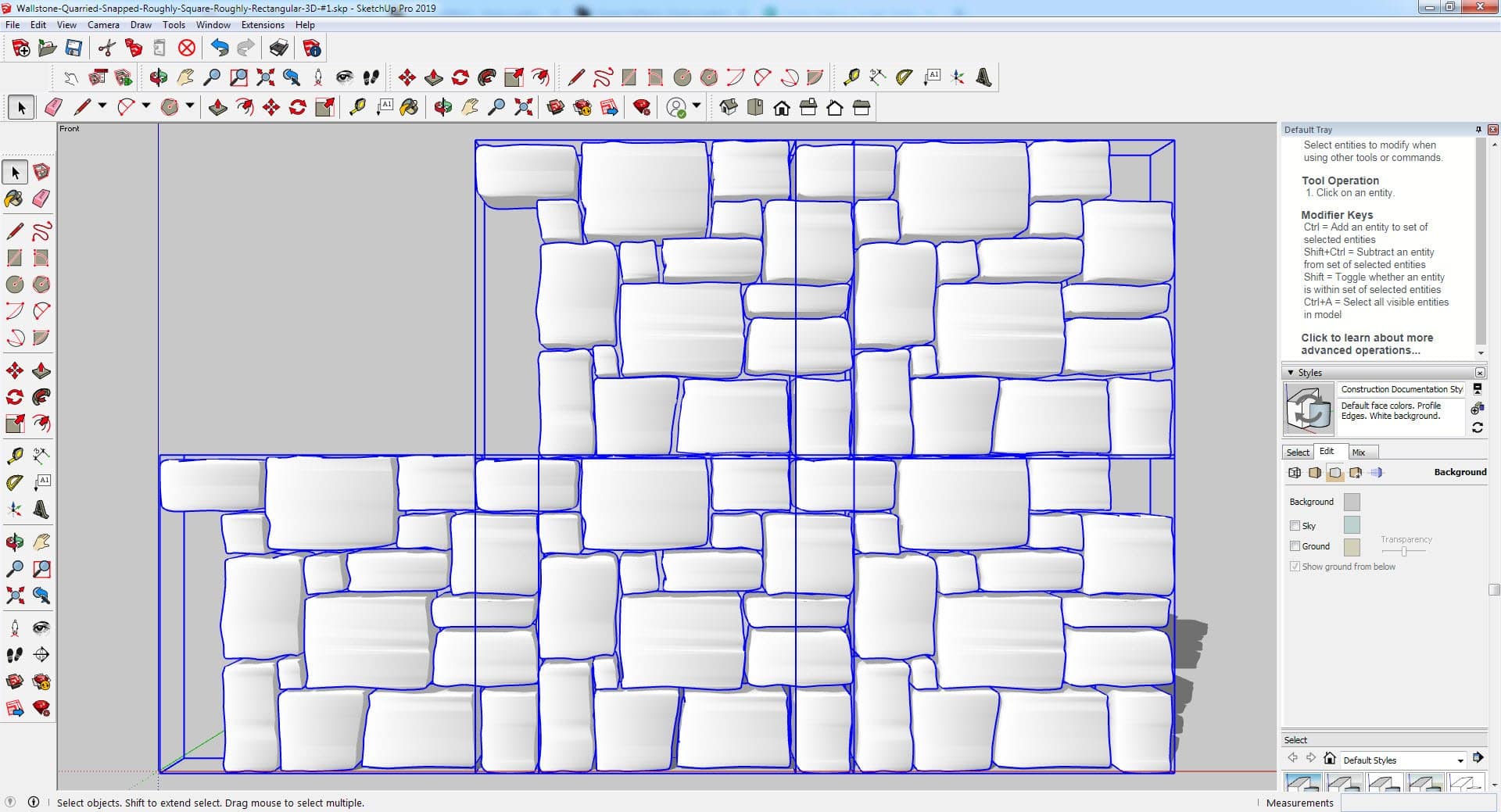Viewport: 1501px width, 812px height.
Task: Select the Undo arrow icon
Action: coord(220,48)
